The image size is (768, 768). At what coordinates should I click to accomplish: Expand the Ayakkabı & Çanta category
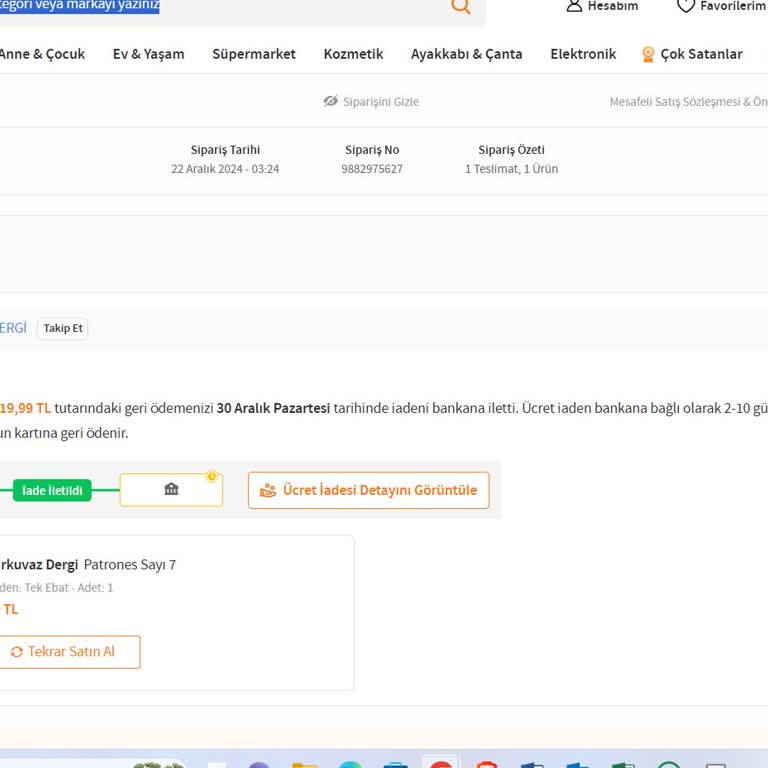[466, 54]
